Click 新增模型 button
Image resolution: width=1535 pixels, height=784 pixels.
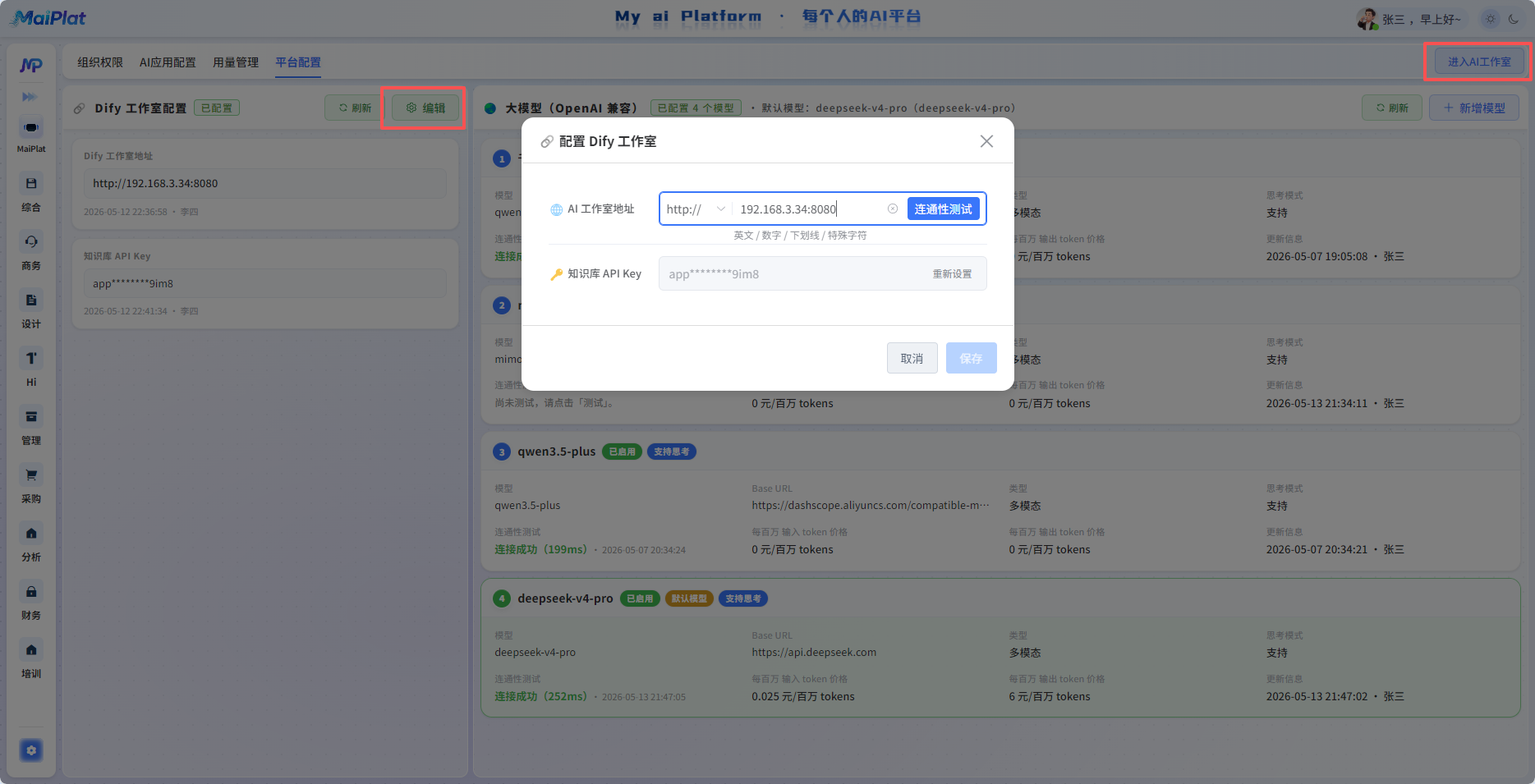[x=1474, y=108]
